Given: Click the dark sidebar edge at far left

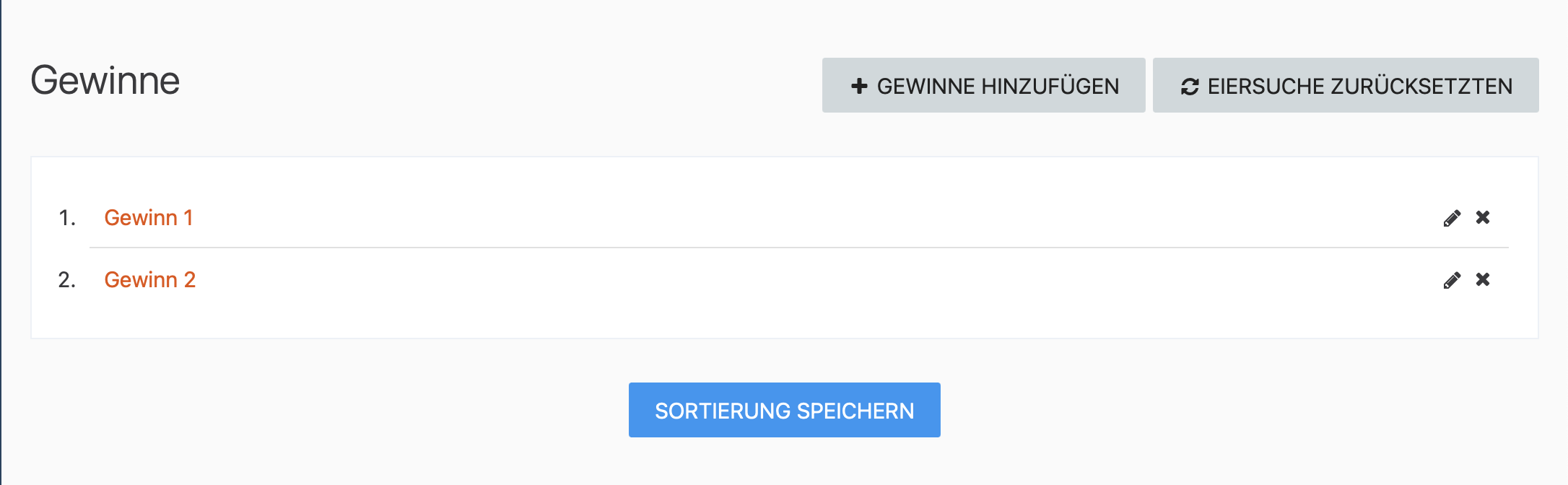Looking at the screenshot, I should (x=1, y=242).
